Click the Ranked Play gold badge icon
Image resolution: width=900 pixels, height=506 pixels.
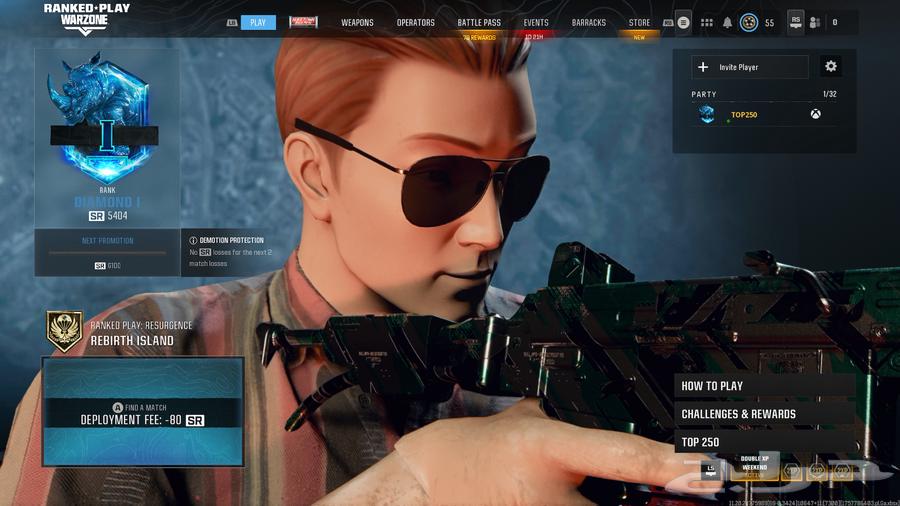(x=65, y=332)
